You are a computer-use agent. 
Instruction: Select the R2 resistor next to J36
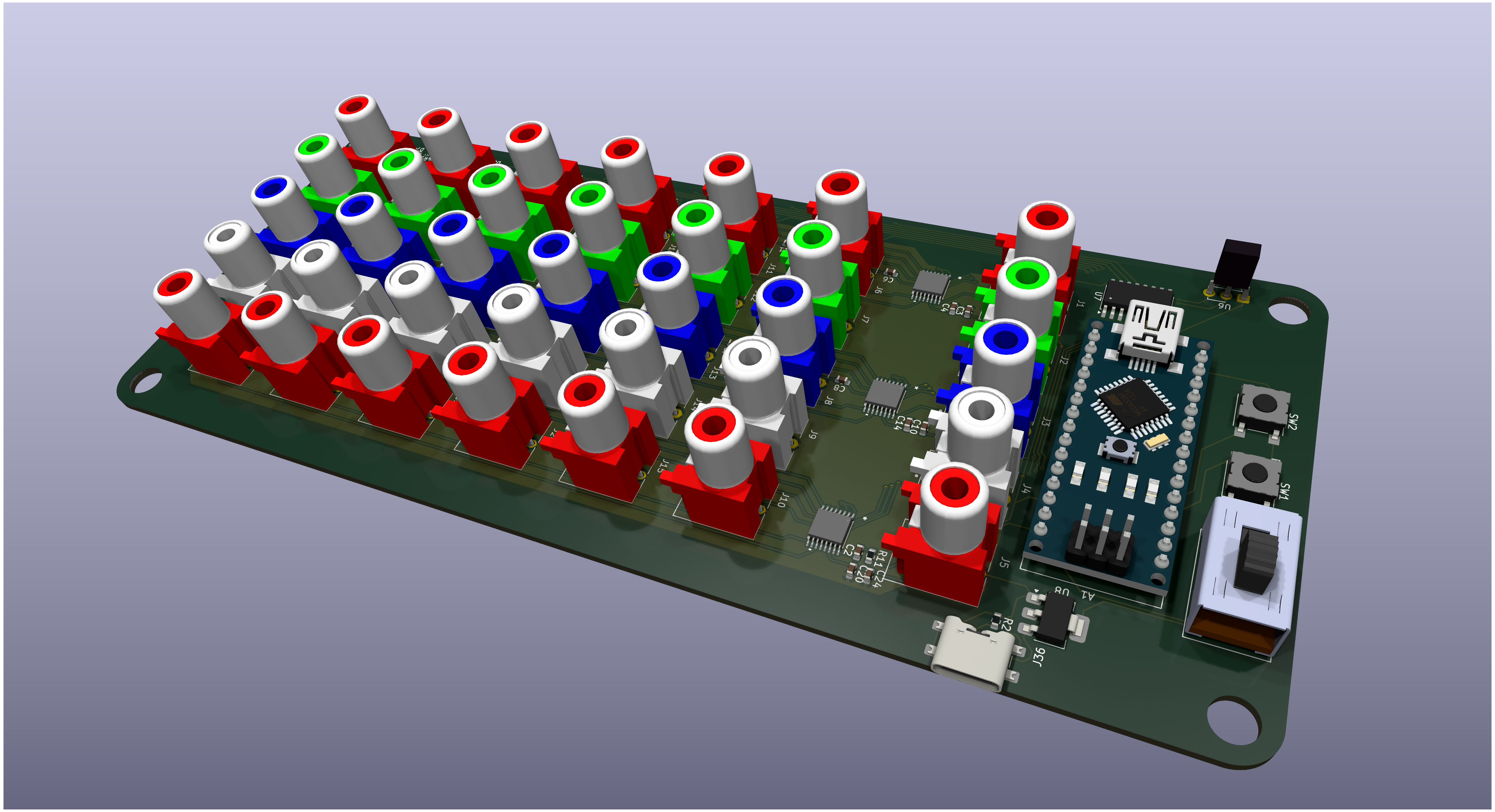997,621
